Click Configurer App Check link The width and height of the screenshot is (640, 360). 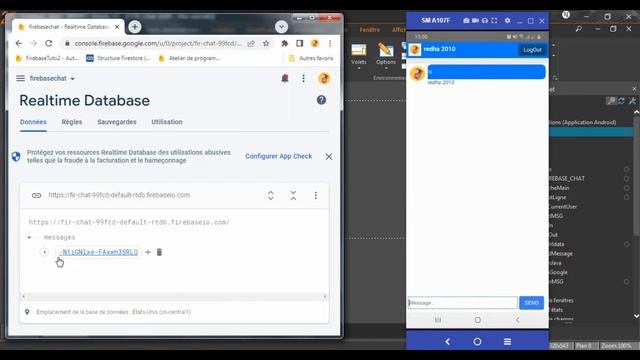coord(278,156)
